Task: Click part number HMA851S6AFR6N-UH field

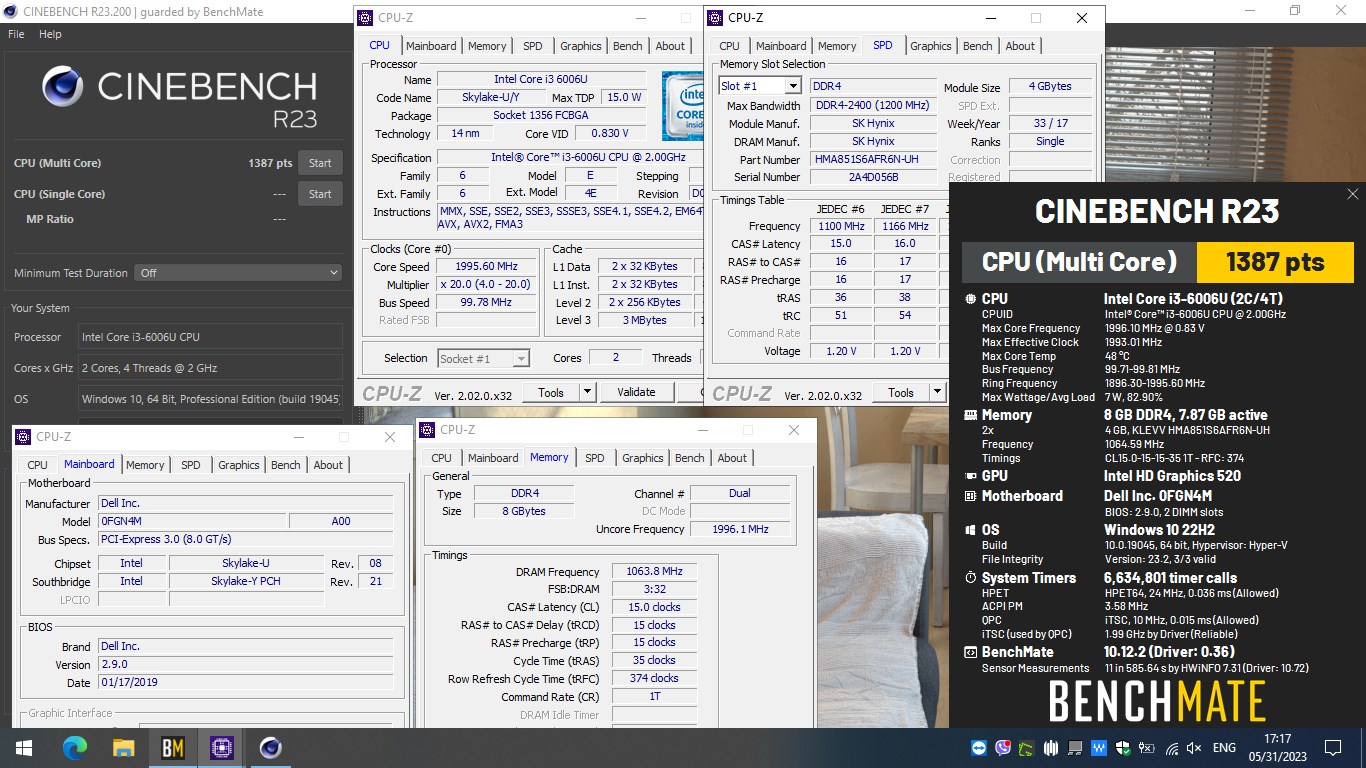Action: (873, 160)
